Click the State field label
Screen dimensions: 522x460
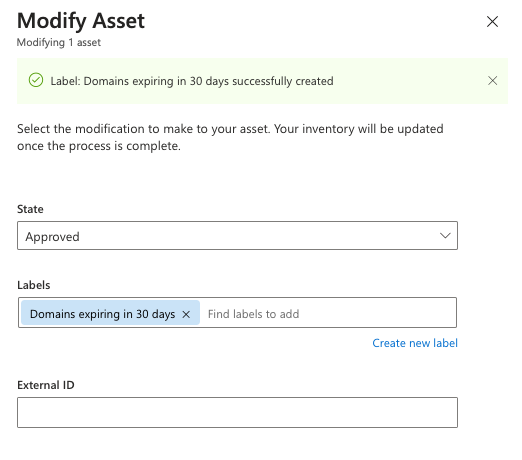click(30, 209)
